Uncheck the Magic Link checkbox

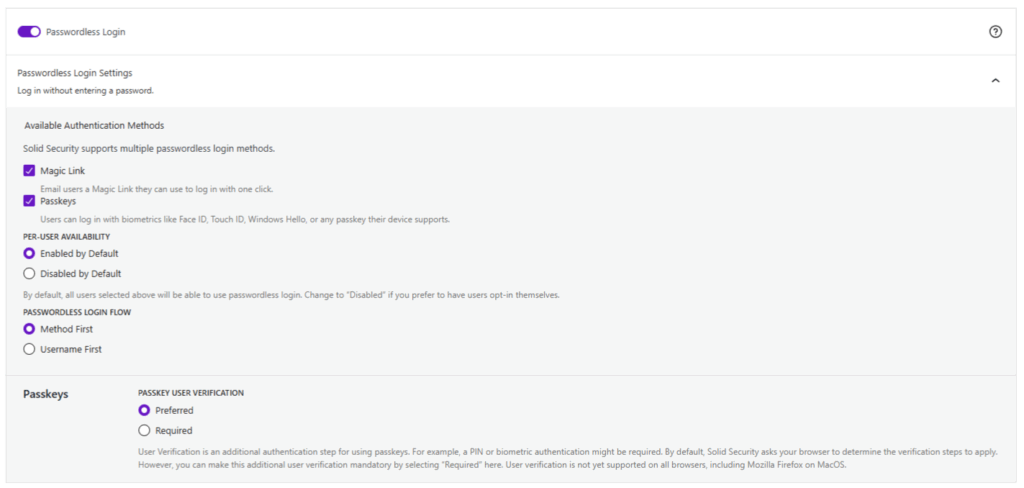[x=29, y=171]
